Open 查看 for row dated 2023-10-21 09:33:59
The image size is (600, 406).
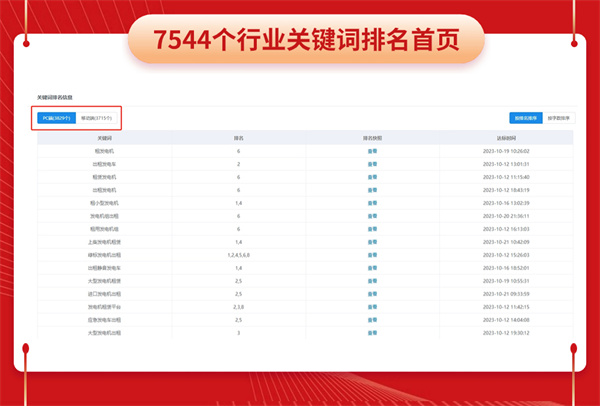coord(372,293)
